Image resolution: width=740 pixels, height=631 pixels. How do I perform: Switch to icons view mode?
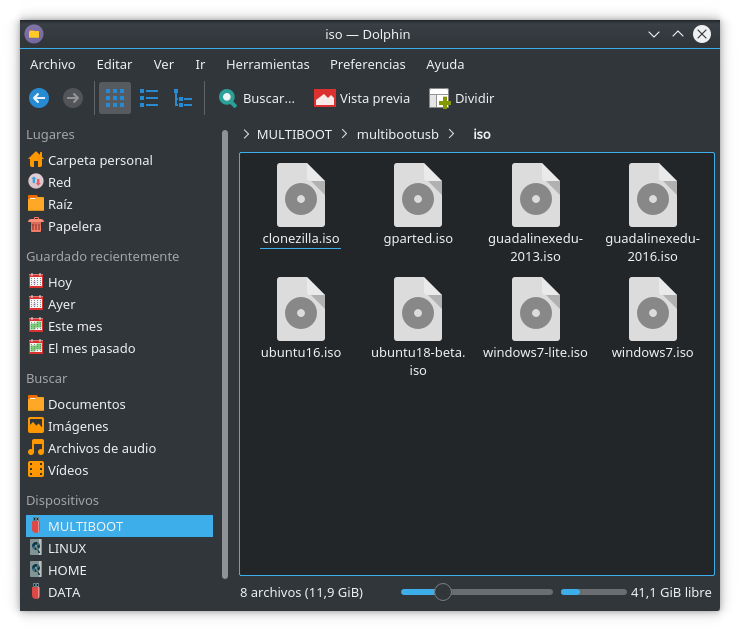coord(115,98)
